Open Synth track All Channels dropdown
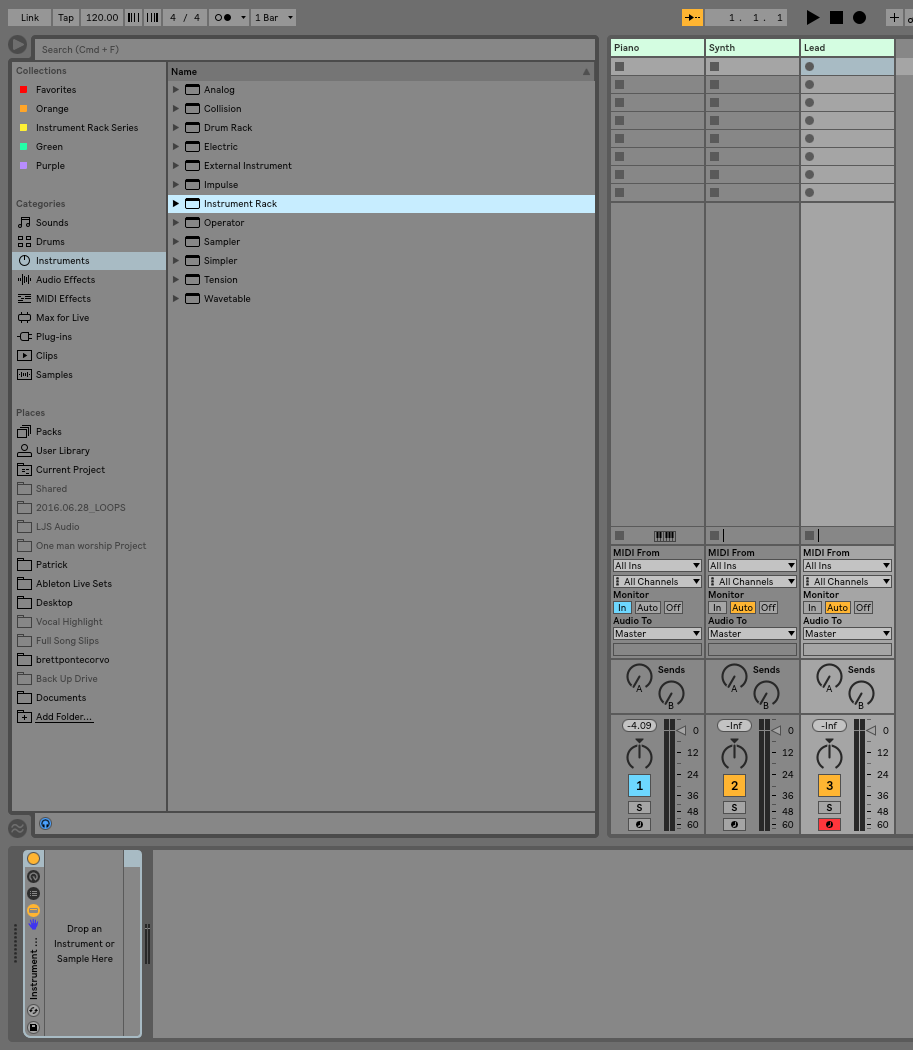 [752, 582]
